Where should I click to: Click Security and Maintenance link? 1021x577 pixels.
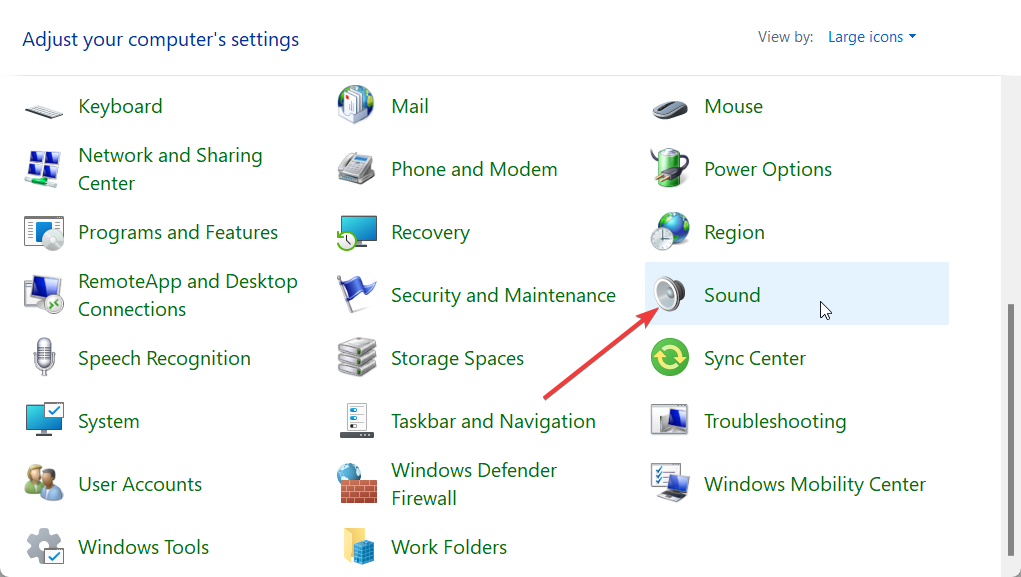(x=503, y=296)
